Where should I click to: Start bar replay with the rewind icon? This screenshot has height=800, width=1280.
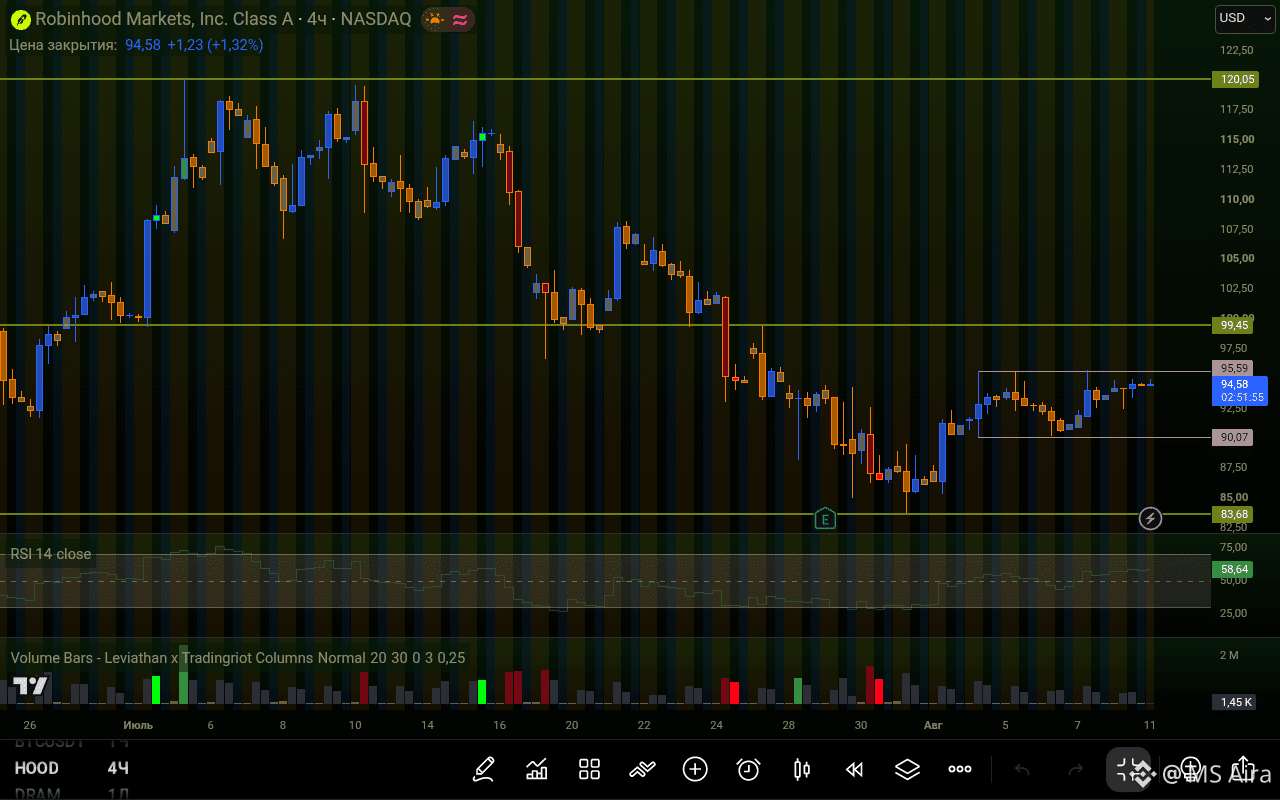854,769
